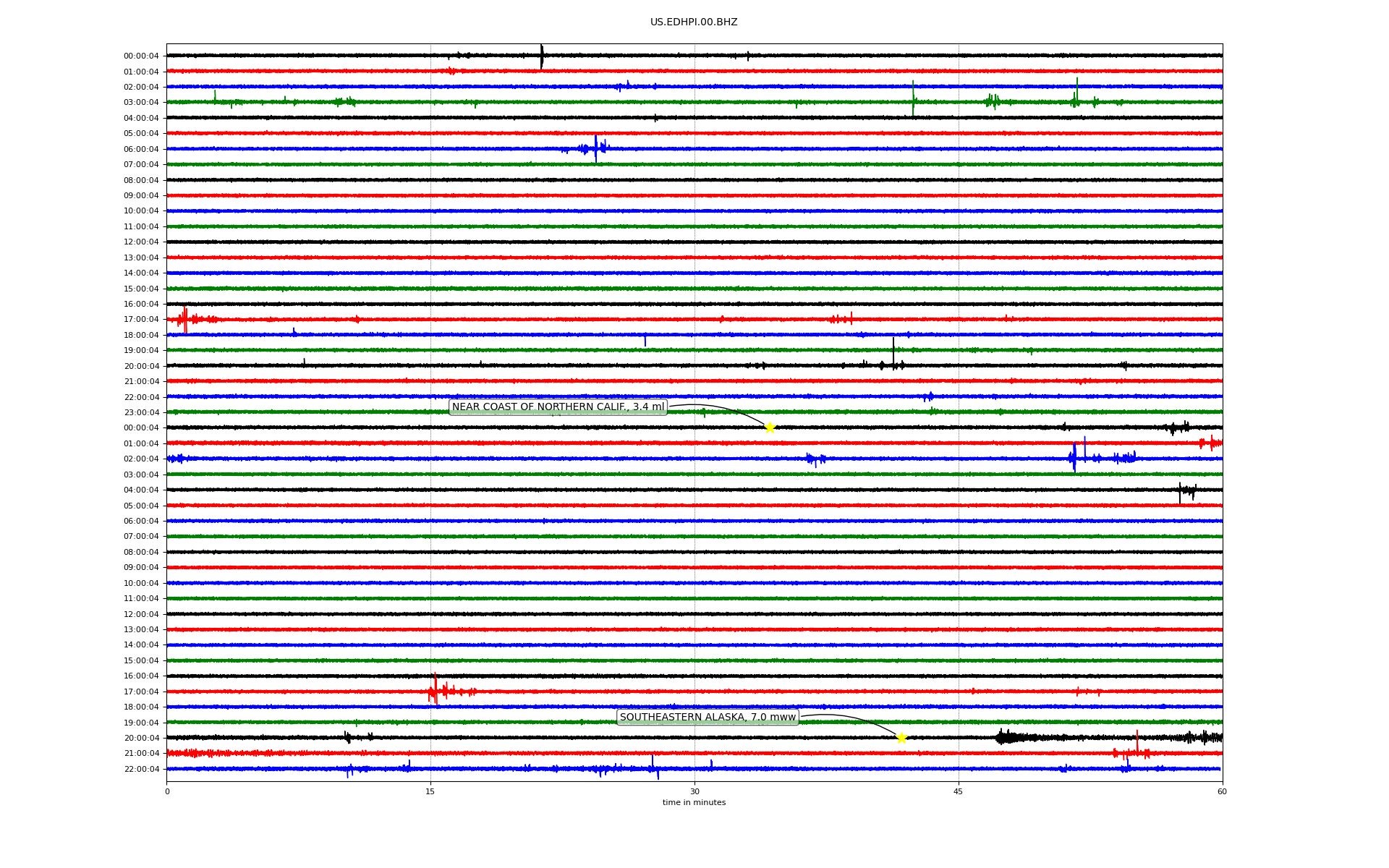This screenshot has width=1389, height=868.
Task: Click the blue burst on the first 06:00:04 trace
Action: click(x=595, y=149)
